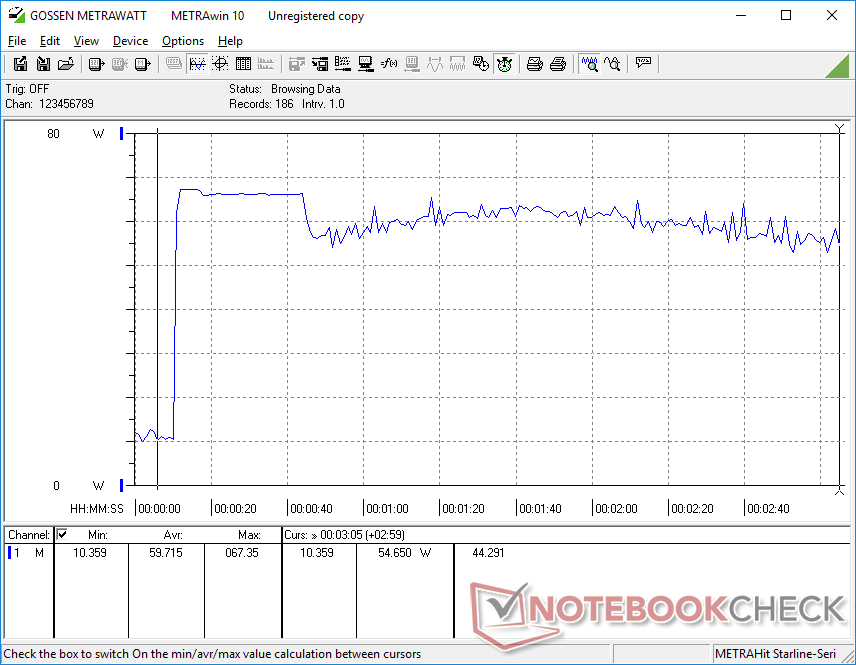
Task: Click the Trig: OFF status text
Action: click(x=27, y=88)
